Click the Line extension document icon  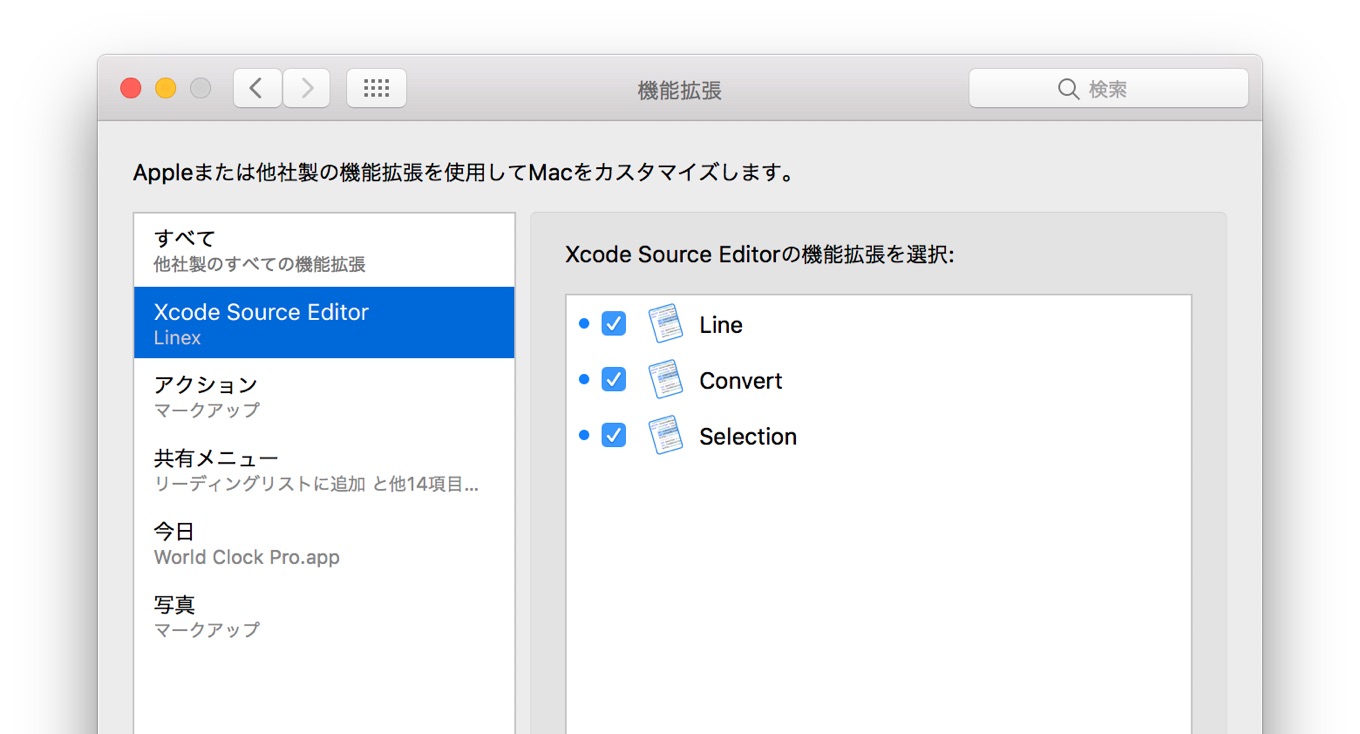665,325
